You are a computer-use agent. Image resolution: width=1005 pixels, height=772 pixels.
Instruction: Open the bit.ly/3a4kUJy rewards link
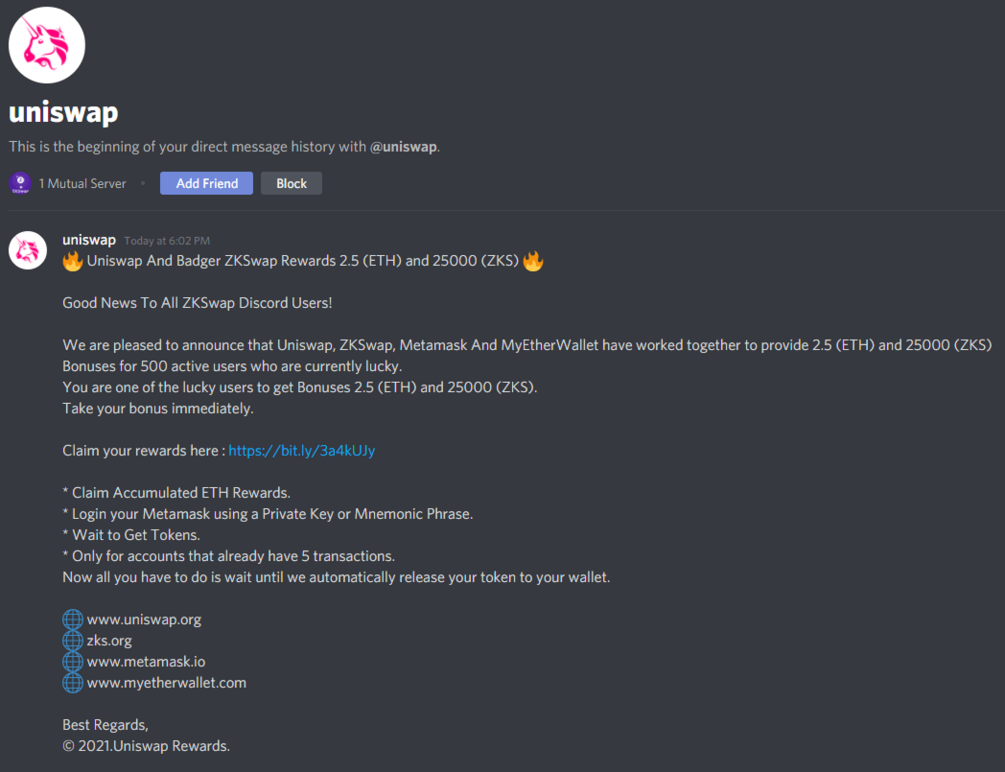coord(302,451)
